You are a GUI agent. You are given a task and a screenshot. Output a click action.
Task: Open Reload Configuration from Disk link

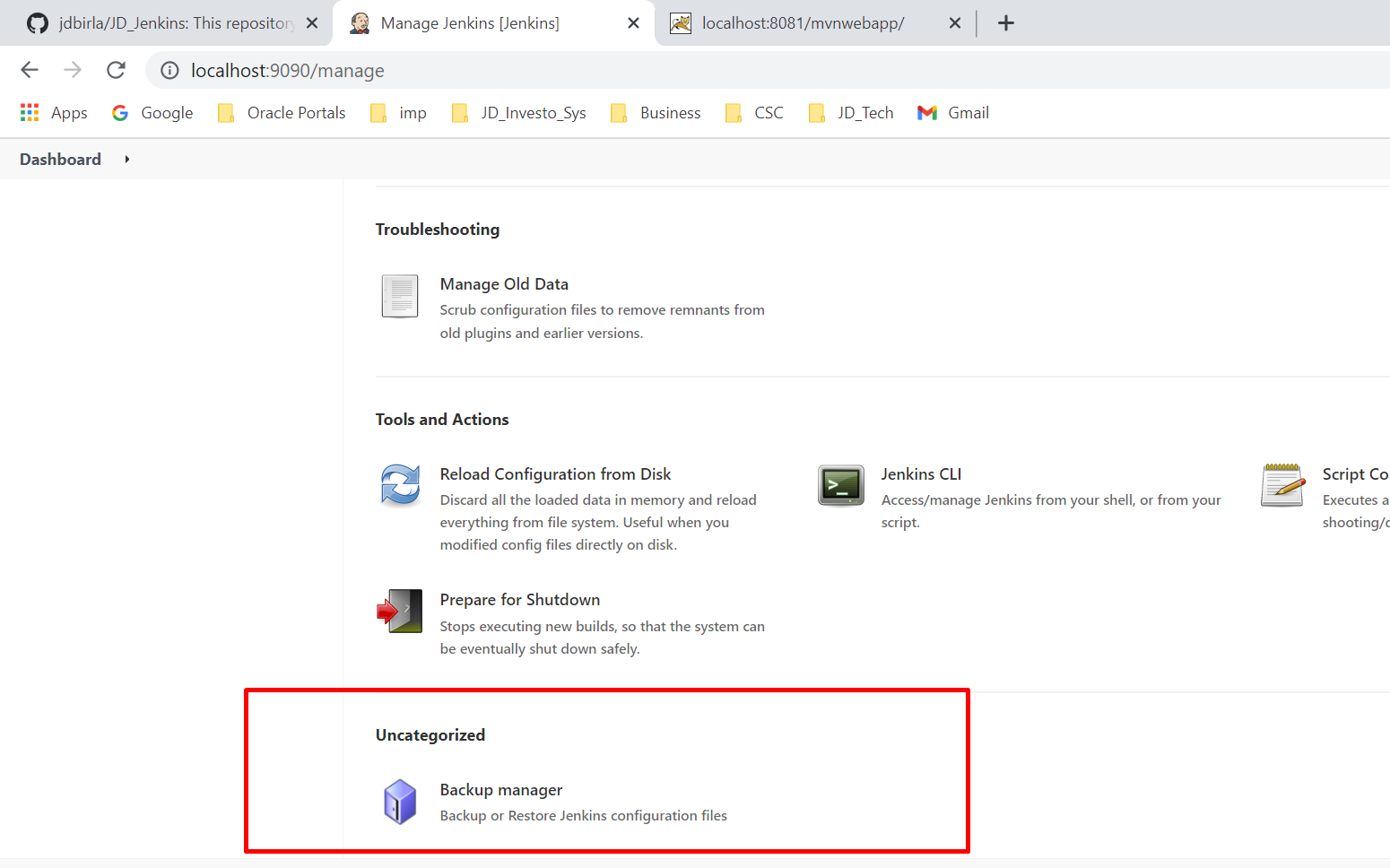pos(555,474)
